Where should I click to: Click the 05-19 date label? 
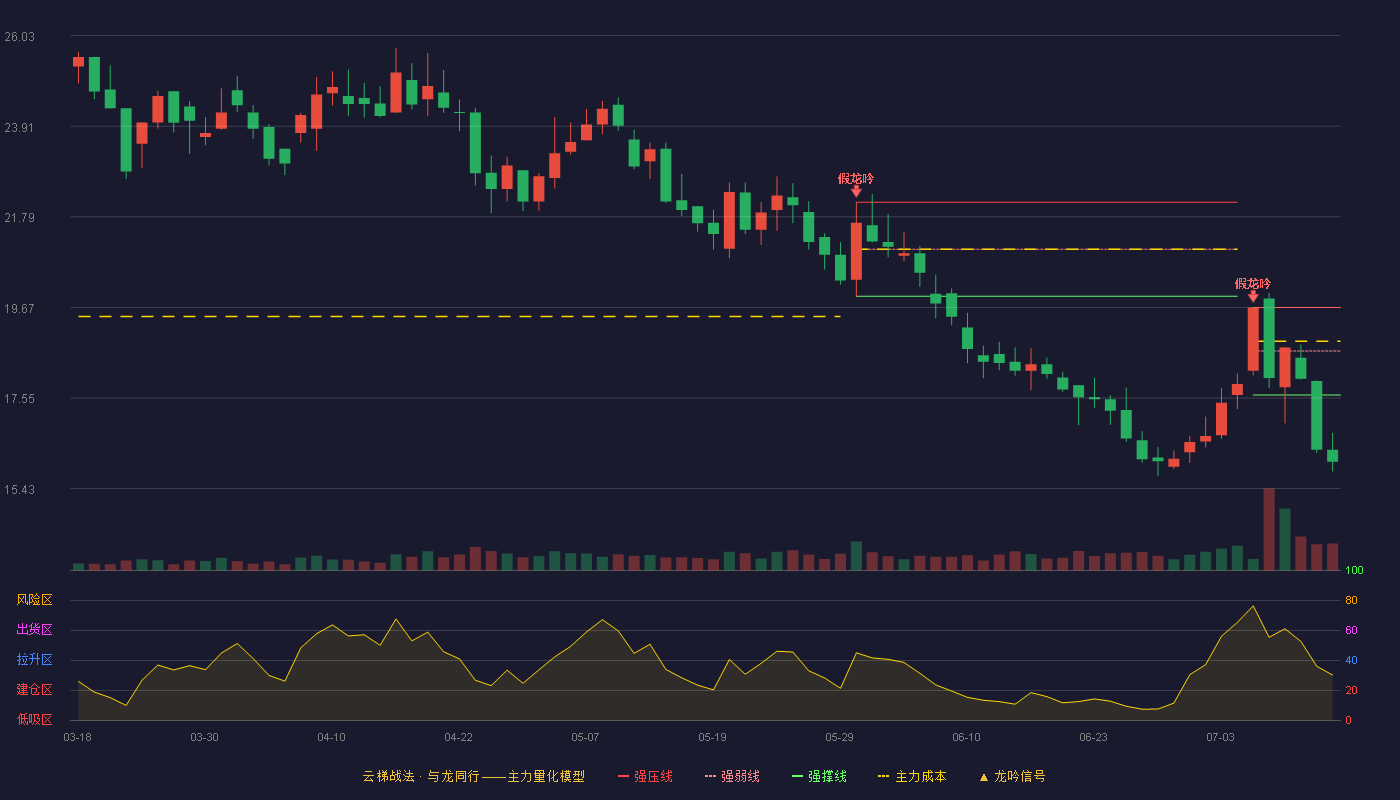click(712, 737)
